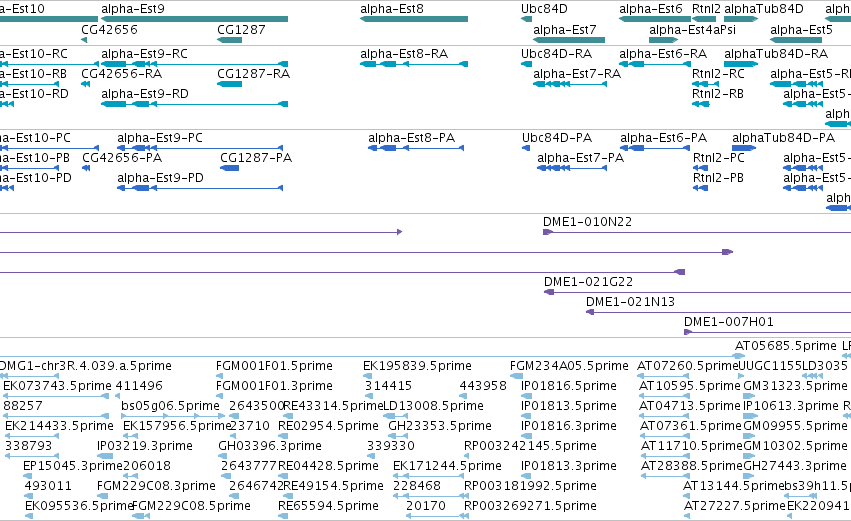This screenshot has height=521, width=851.
Task: Select the FGM234A05.5prime EST
Action: click(516, 376)
